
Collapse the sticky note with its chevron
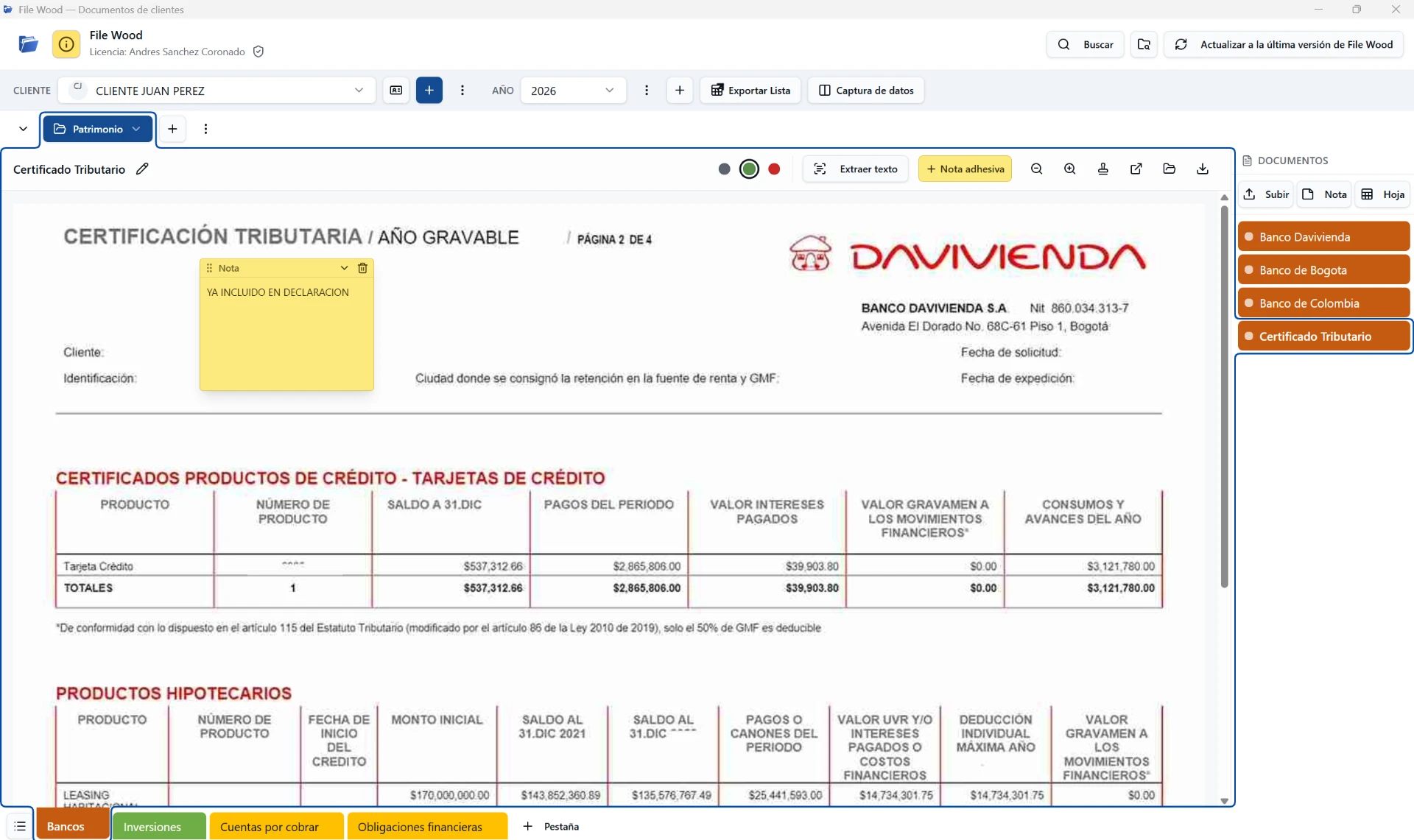(x=344, y=268)
